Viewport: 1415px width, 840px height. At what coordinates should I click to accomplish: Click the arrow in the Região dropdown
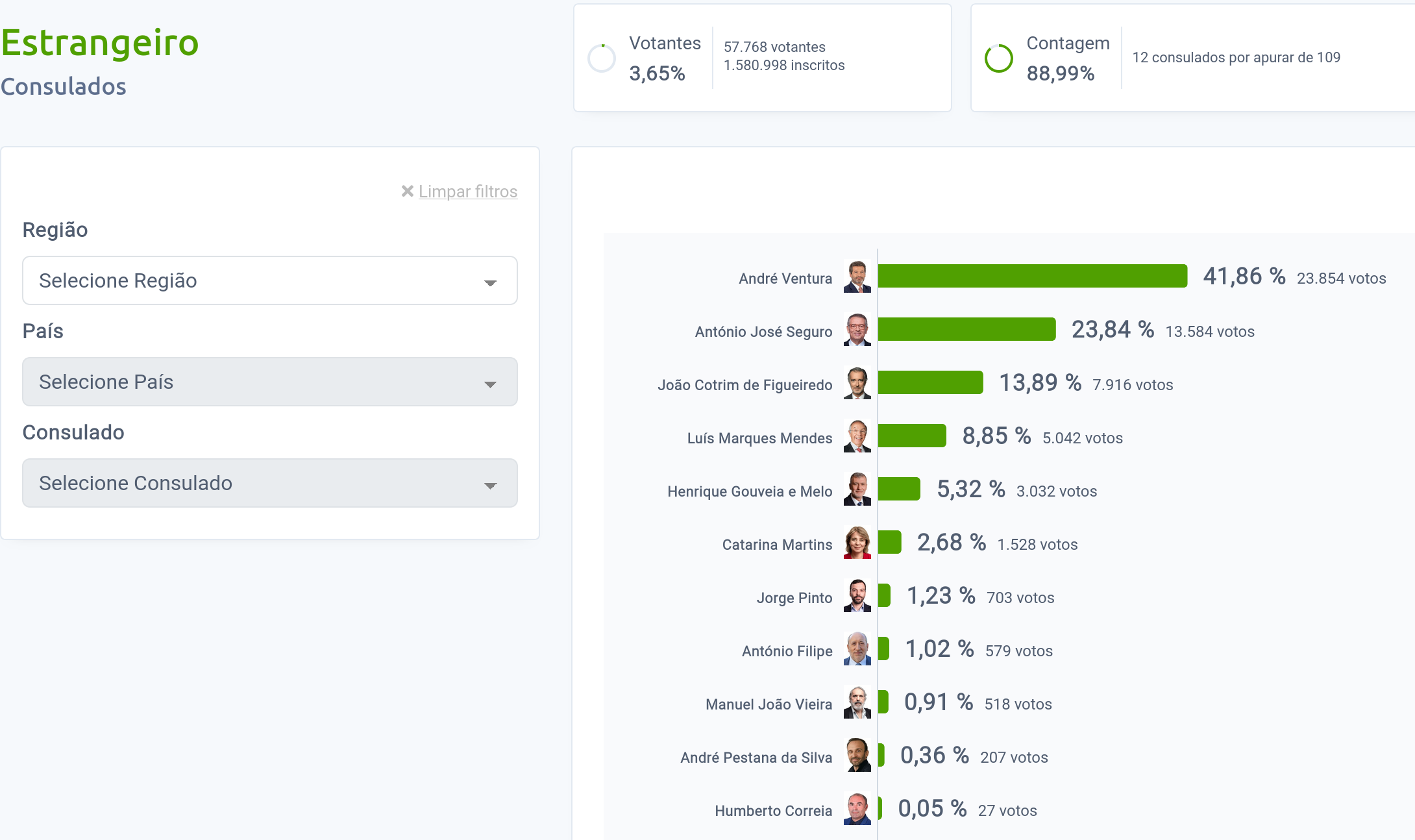click(x=490, y=282)
